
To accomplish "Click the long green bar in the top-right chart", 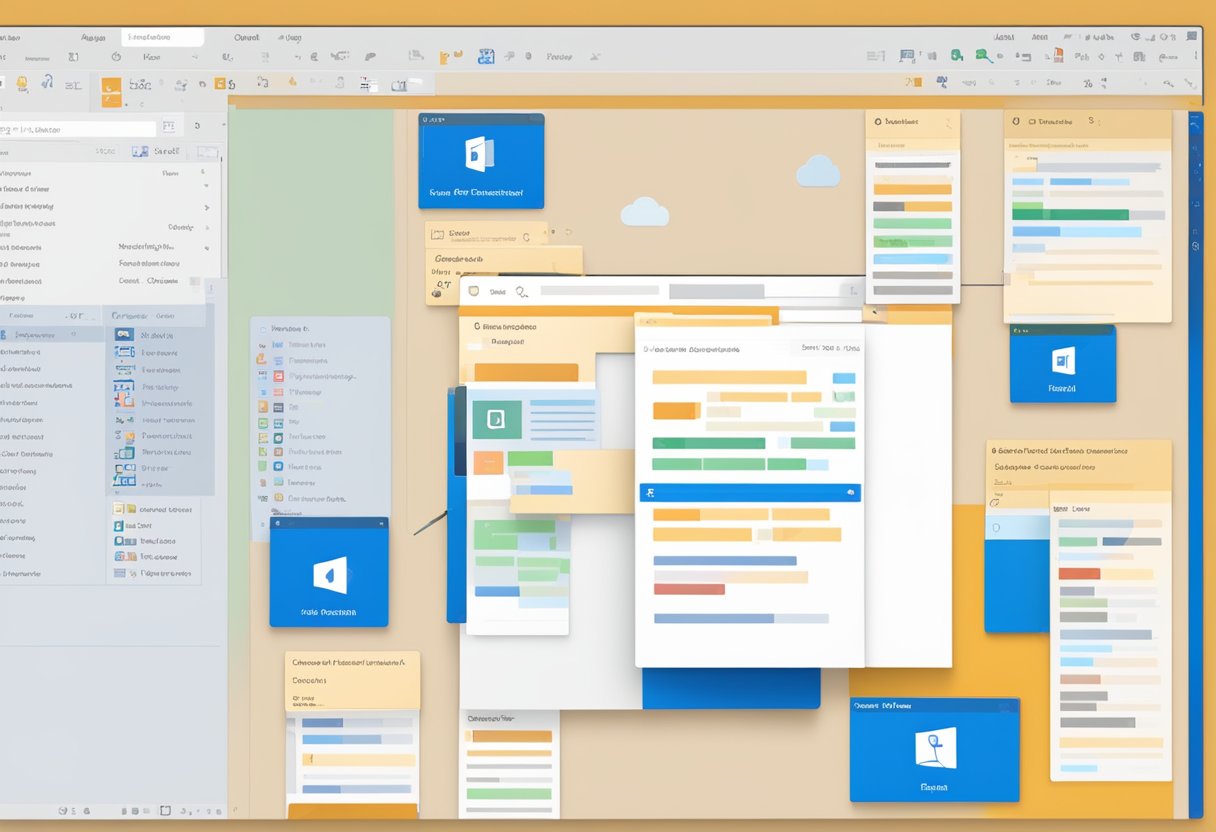I will 1069,213.
